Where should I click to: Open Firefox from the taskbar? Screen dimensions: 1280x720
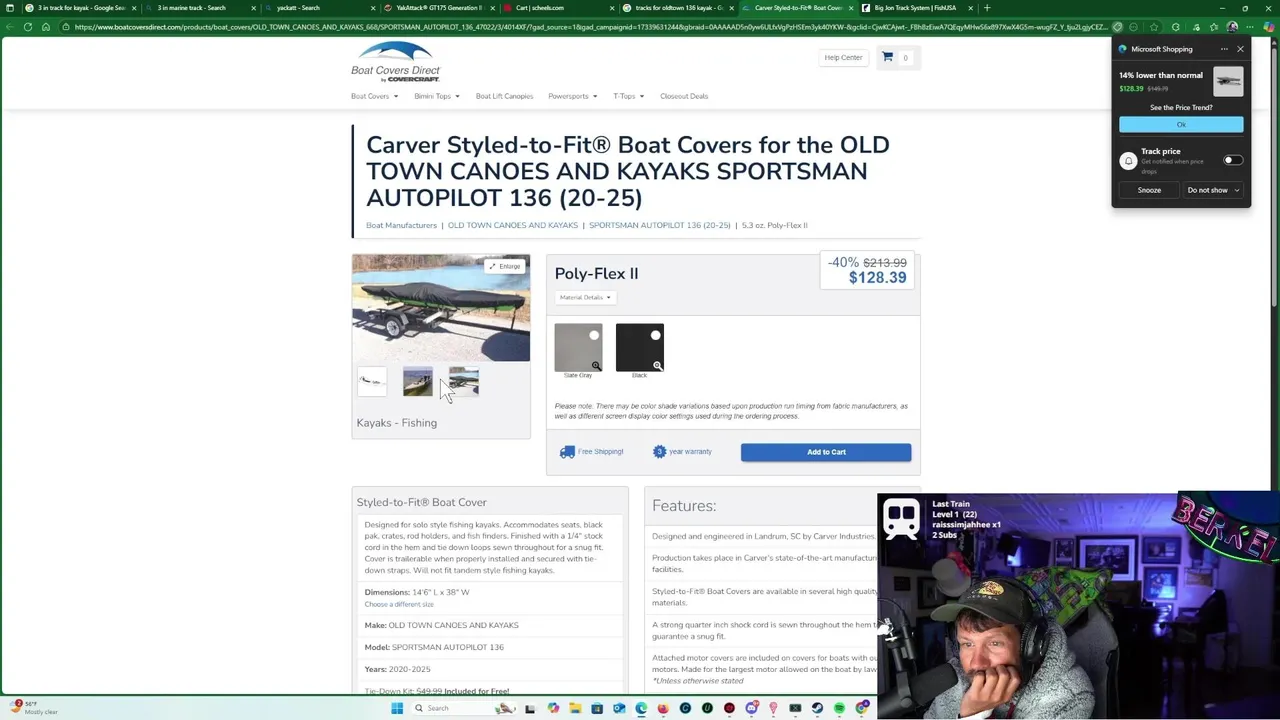tap(663, 708)
